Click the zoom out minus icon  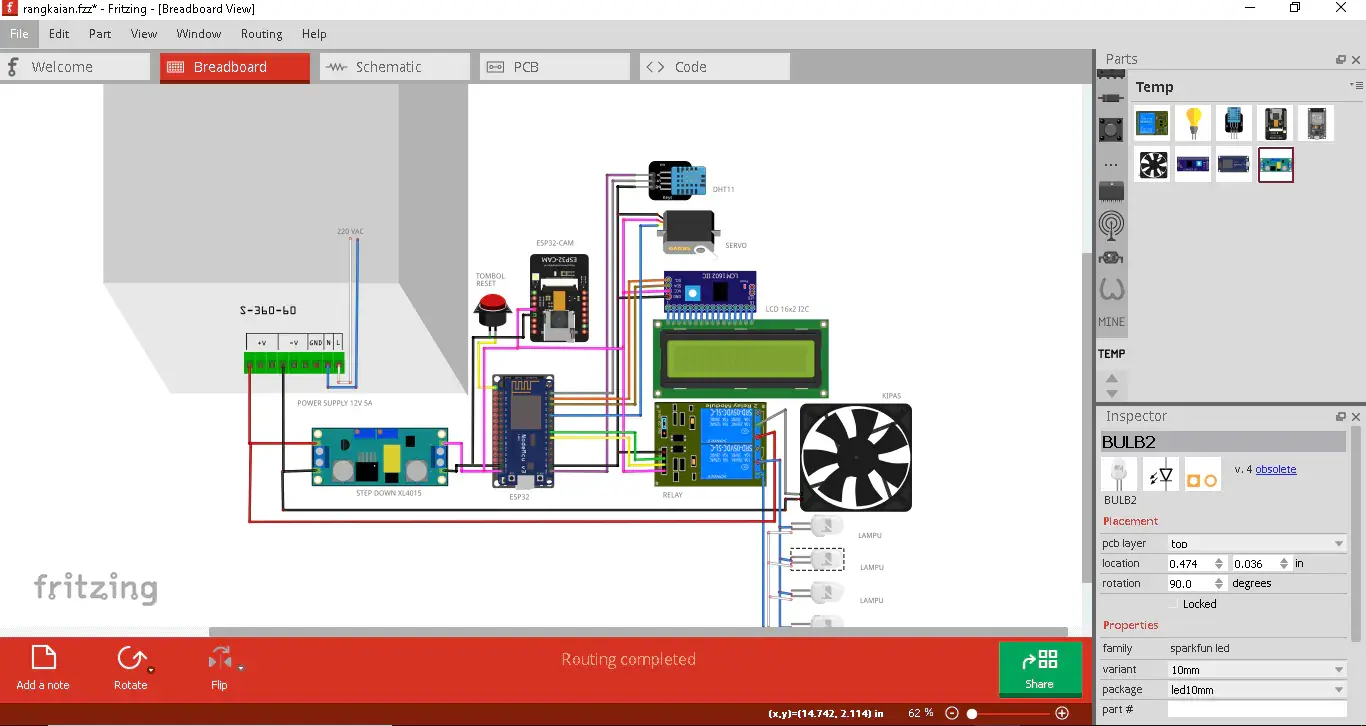[952, 713]
